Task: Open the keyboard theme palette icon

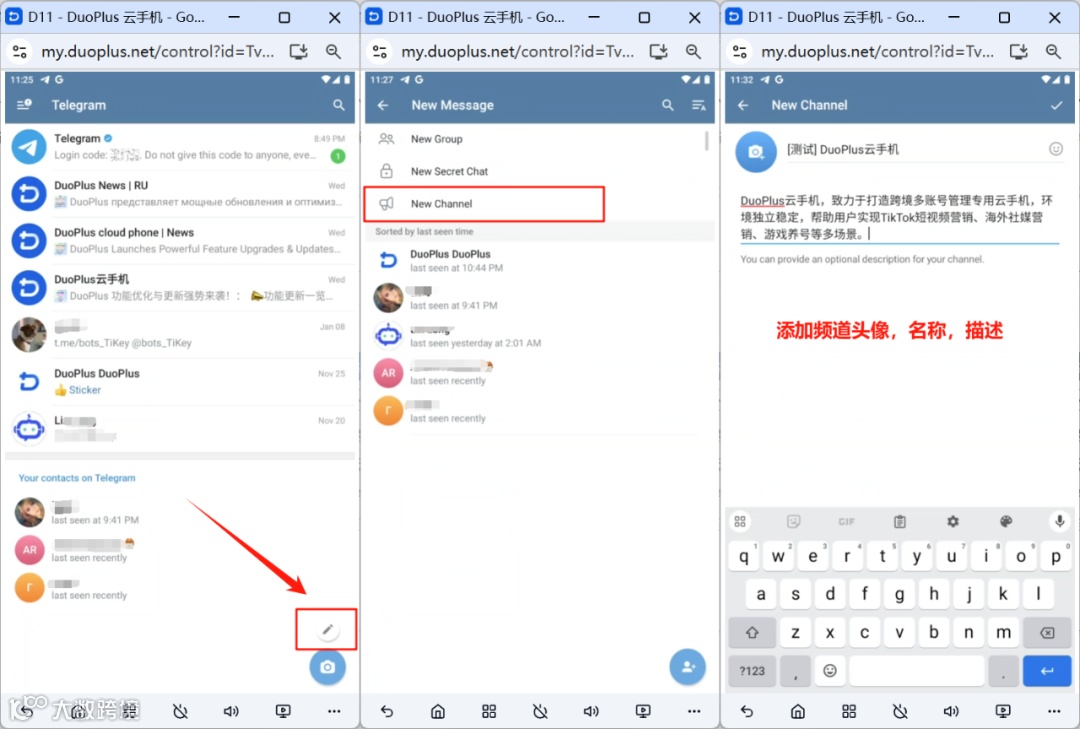Action: pos(1006,522)
